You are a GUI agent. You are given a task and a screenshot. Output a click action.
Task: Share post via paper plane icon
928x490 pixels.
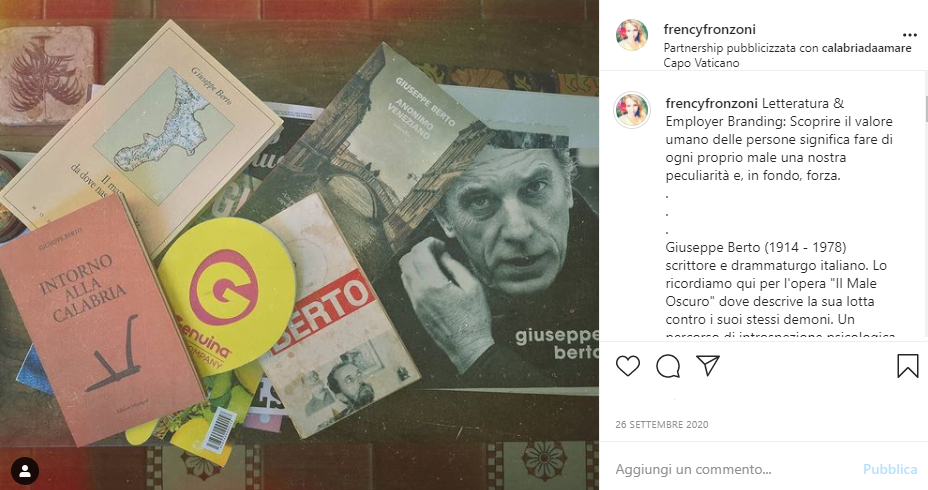(708, 366)
